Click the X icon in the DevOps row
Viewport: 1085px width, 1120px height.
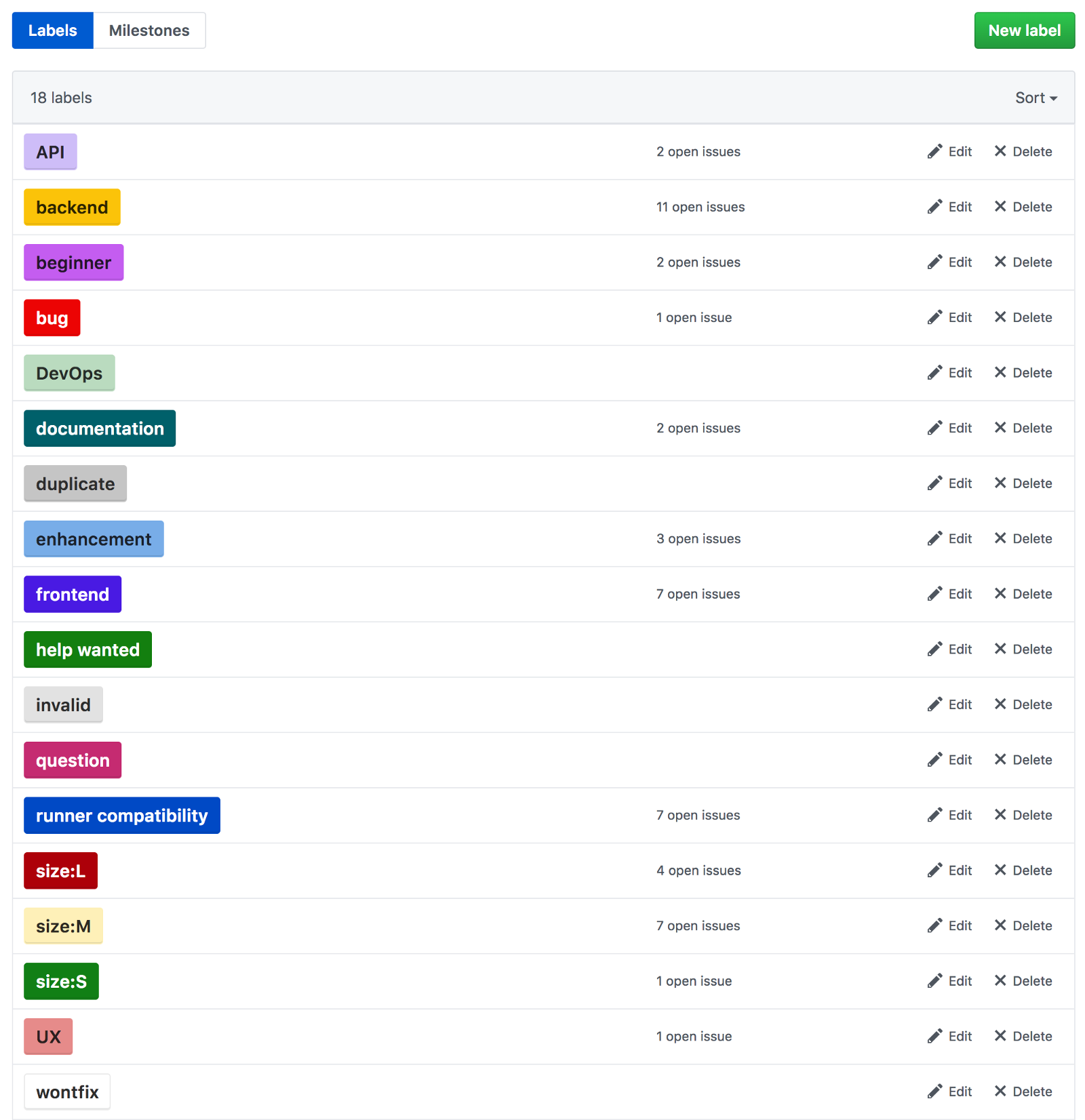[x=1000, y=372]
